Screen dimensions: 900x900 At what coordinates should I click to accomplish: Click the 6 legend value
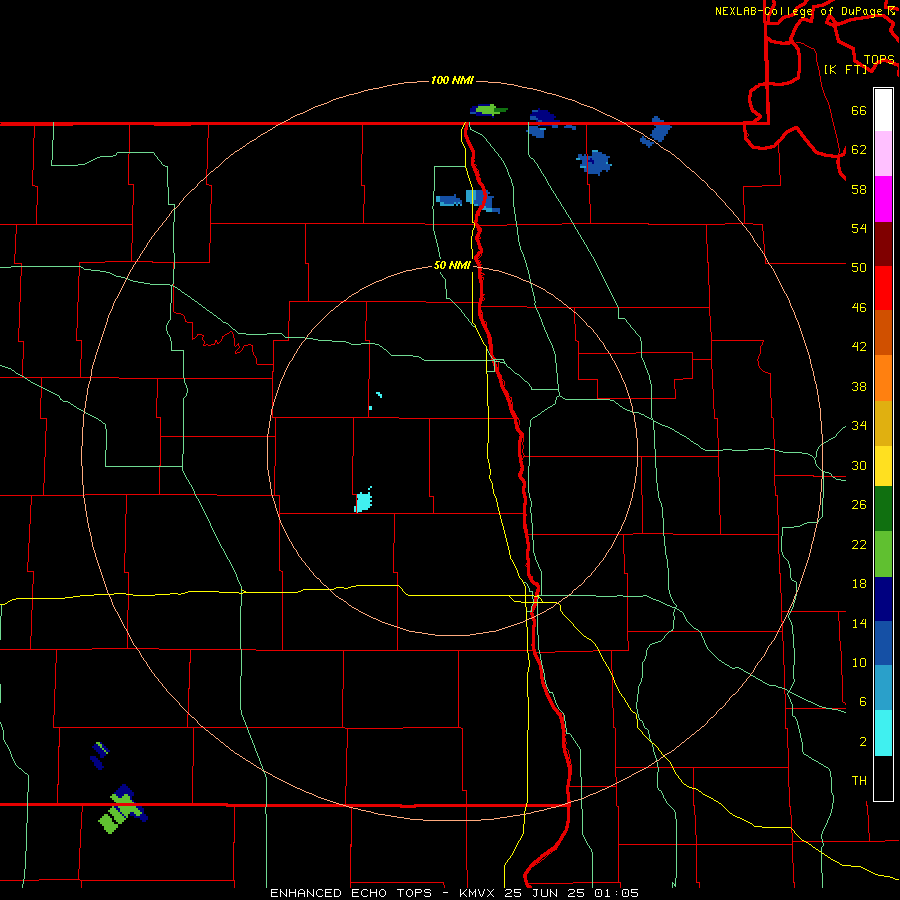[863, 702]
